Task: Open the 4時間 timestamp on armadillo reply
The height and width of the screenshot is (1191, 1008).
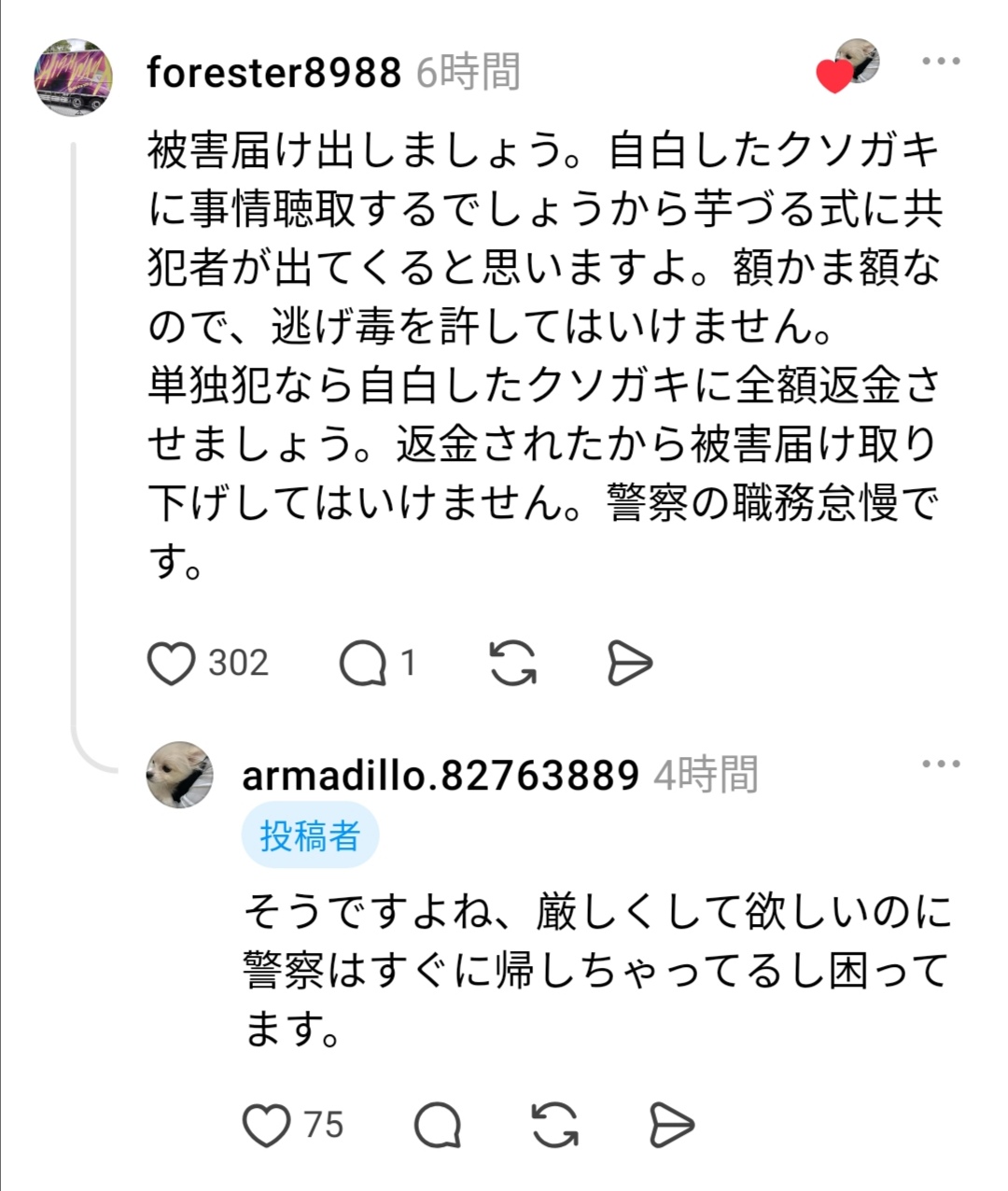Action: click(x=706, y=775)
